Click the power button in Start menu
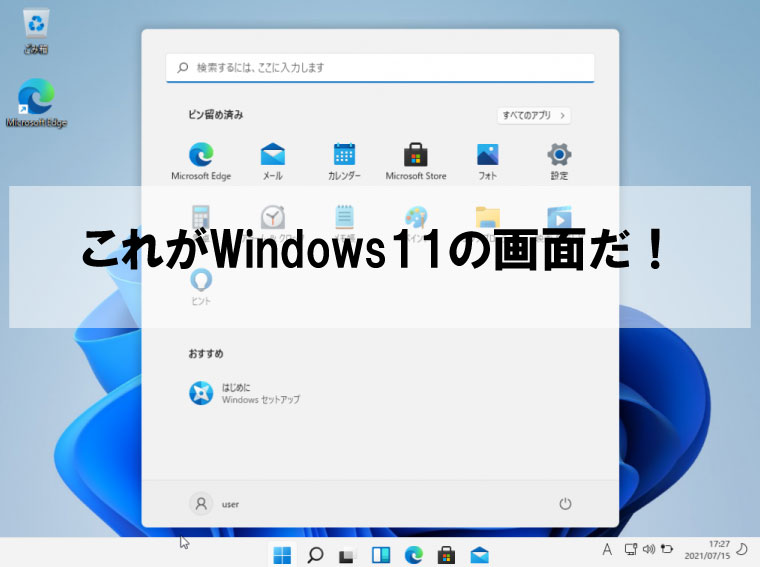This screenshot has width=760, height=567. [565, 504]
